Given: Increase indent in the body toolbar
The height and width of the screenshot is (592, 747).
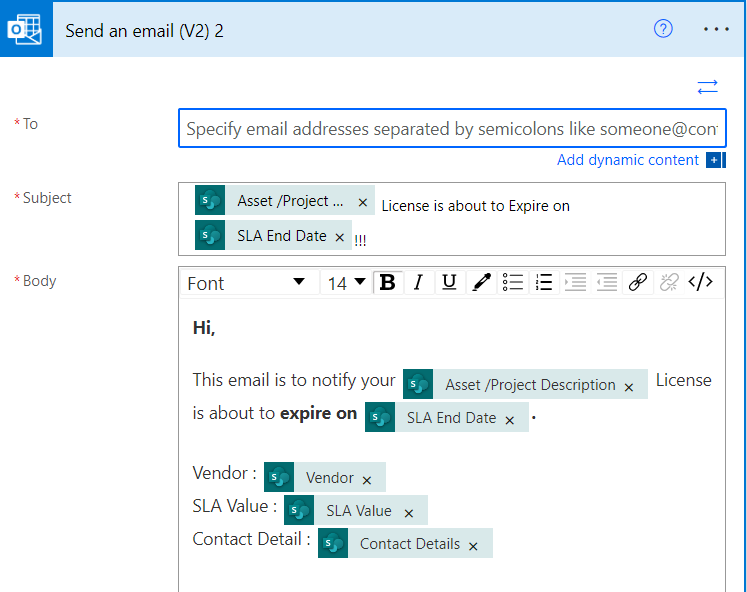Looking at the screenshot, I should coord(574,283).
